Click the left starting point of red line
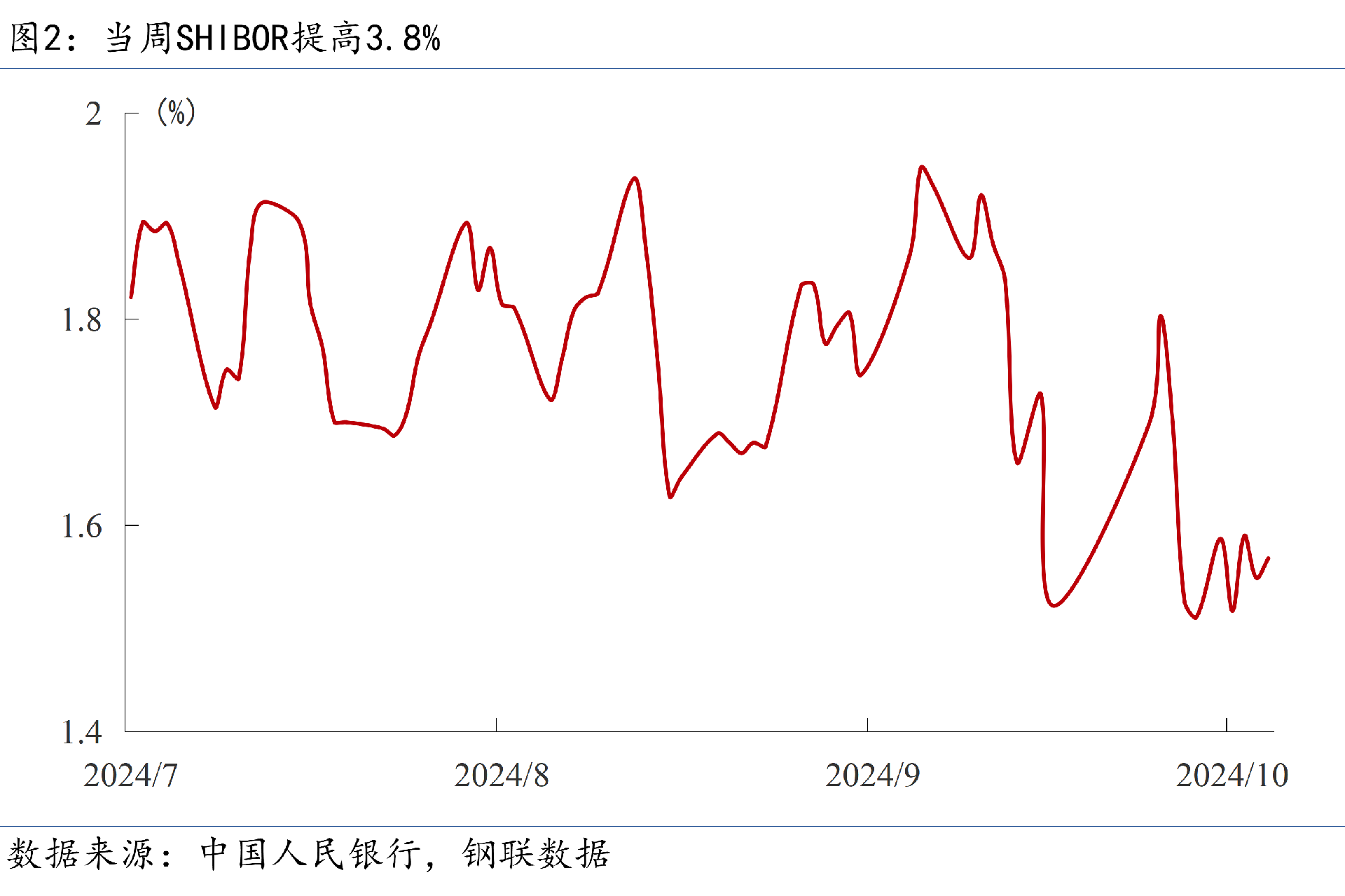The height and width of the screenshot is (896, 1345). 131,298
